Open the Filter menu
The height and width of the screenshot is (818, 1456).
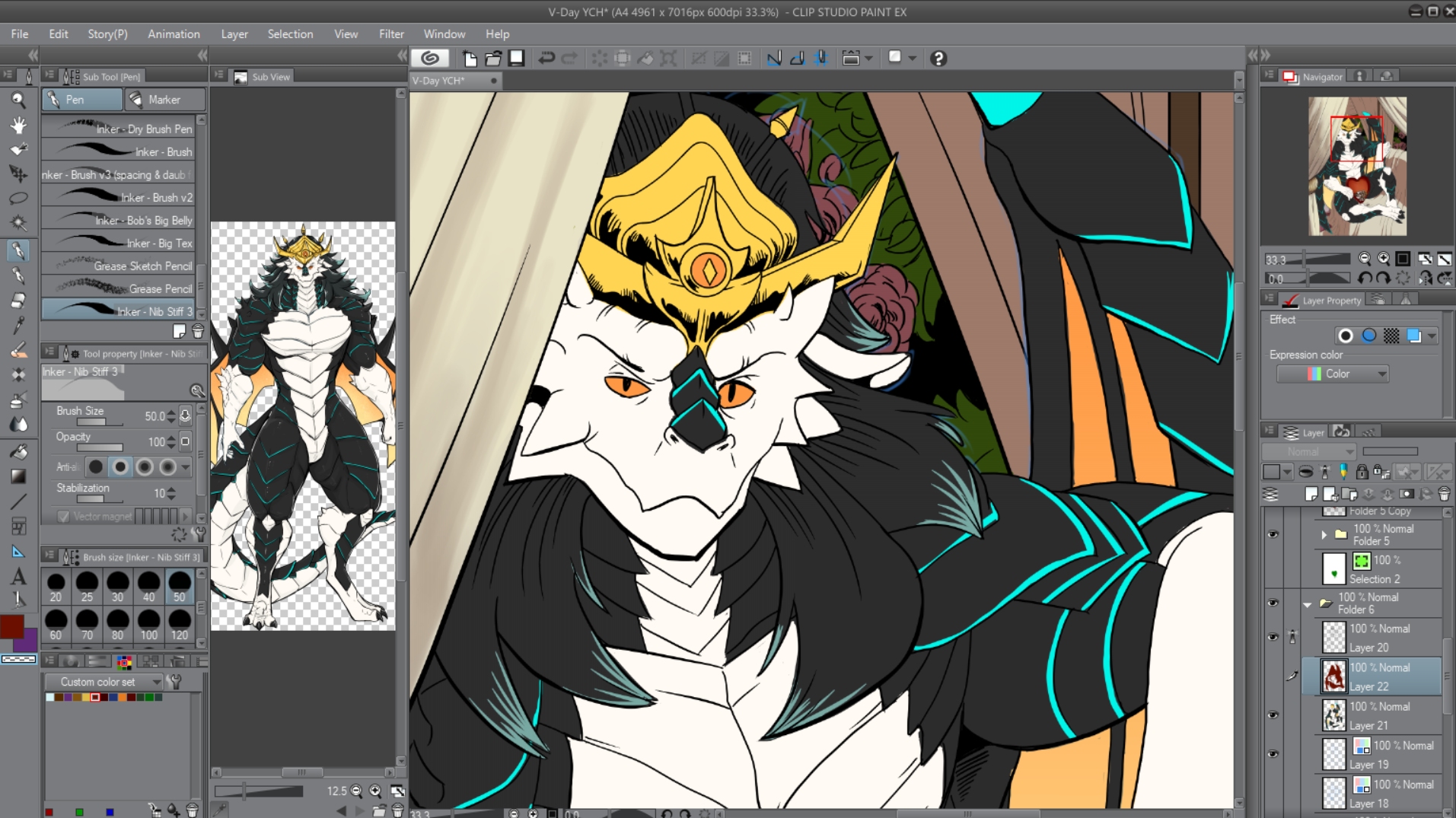pos(391,34)
